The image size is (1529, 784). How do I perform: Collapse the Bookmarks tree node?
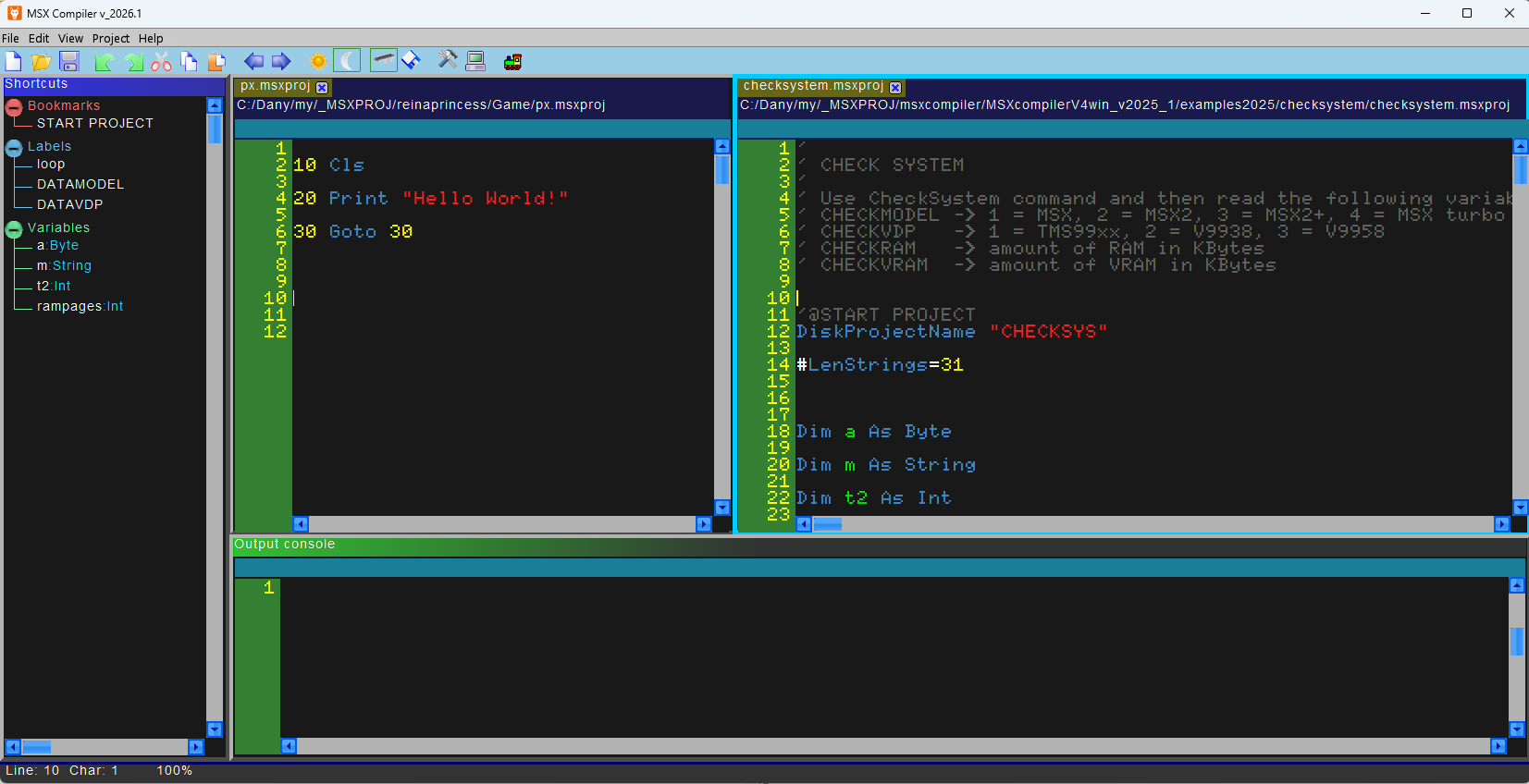coord(14,106)
